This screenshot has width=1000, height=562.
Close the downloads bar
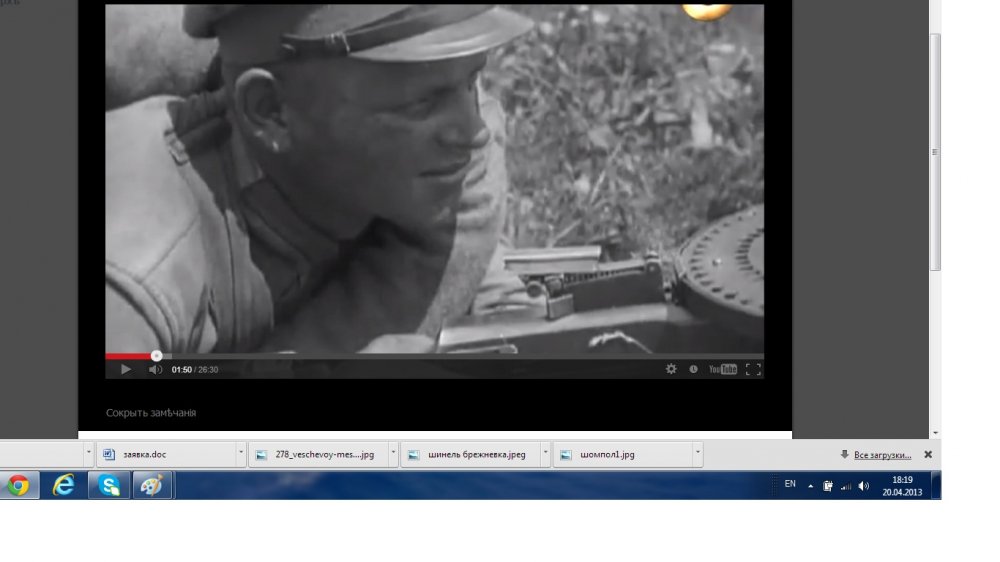pyautogui.click(x=928, y=454)
